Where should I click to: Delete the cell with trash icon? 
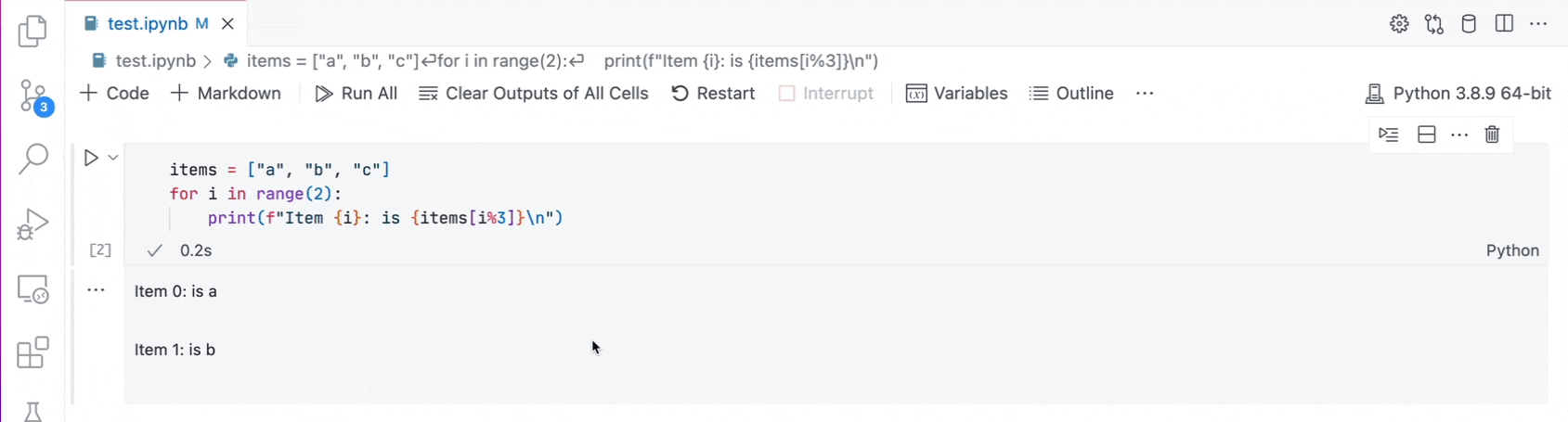click(1492, 134)
